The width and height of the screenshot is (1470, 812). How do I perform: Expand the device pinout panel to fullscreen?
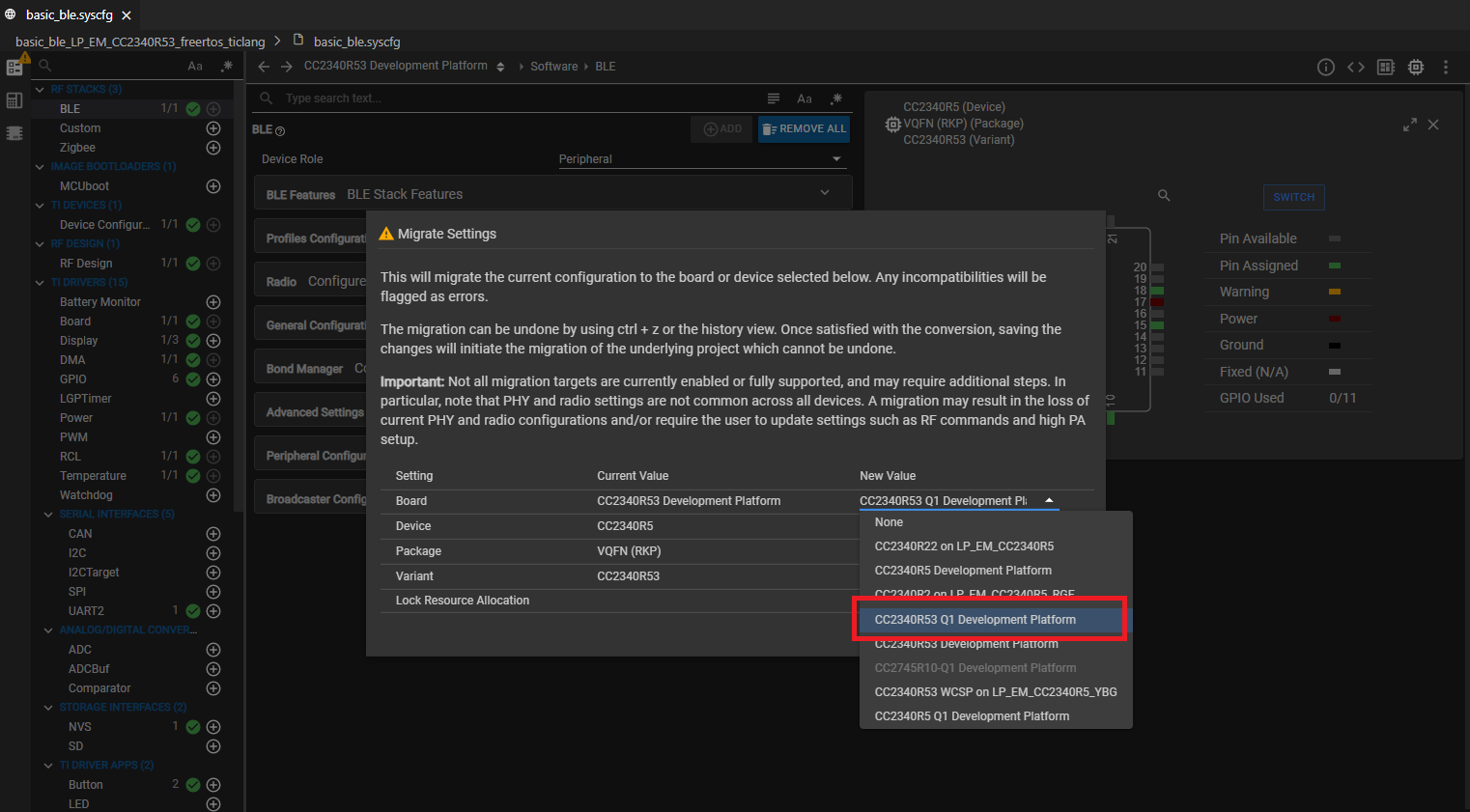tap(1410, 125)
